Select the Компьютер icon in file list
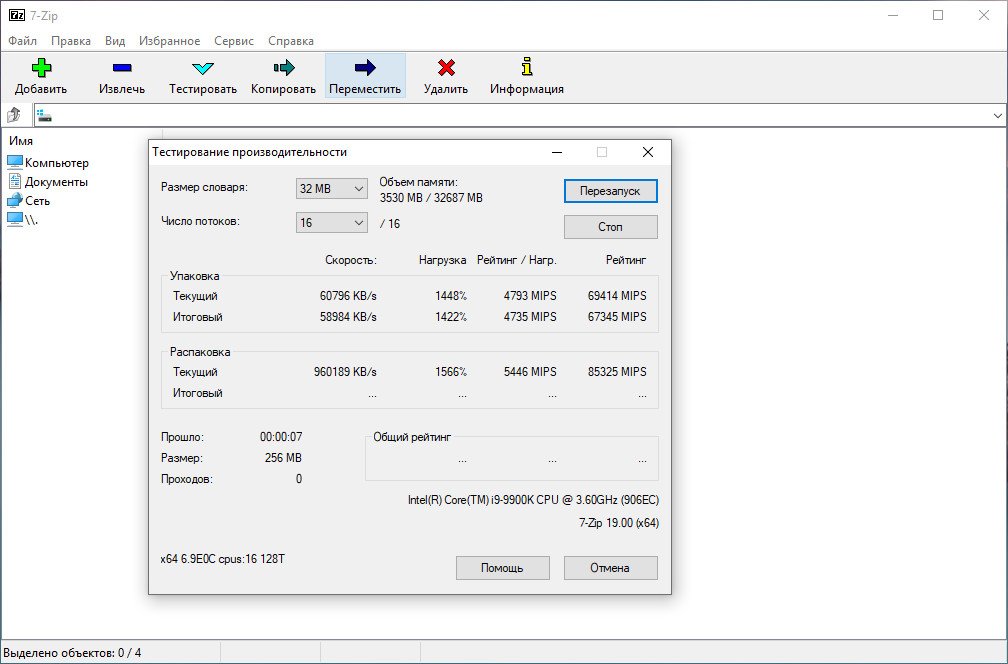The width and height of the screenshot is (1008, 664). pos(15,162)
